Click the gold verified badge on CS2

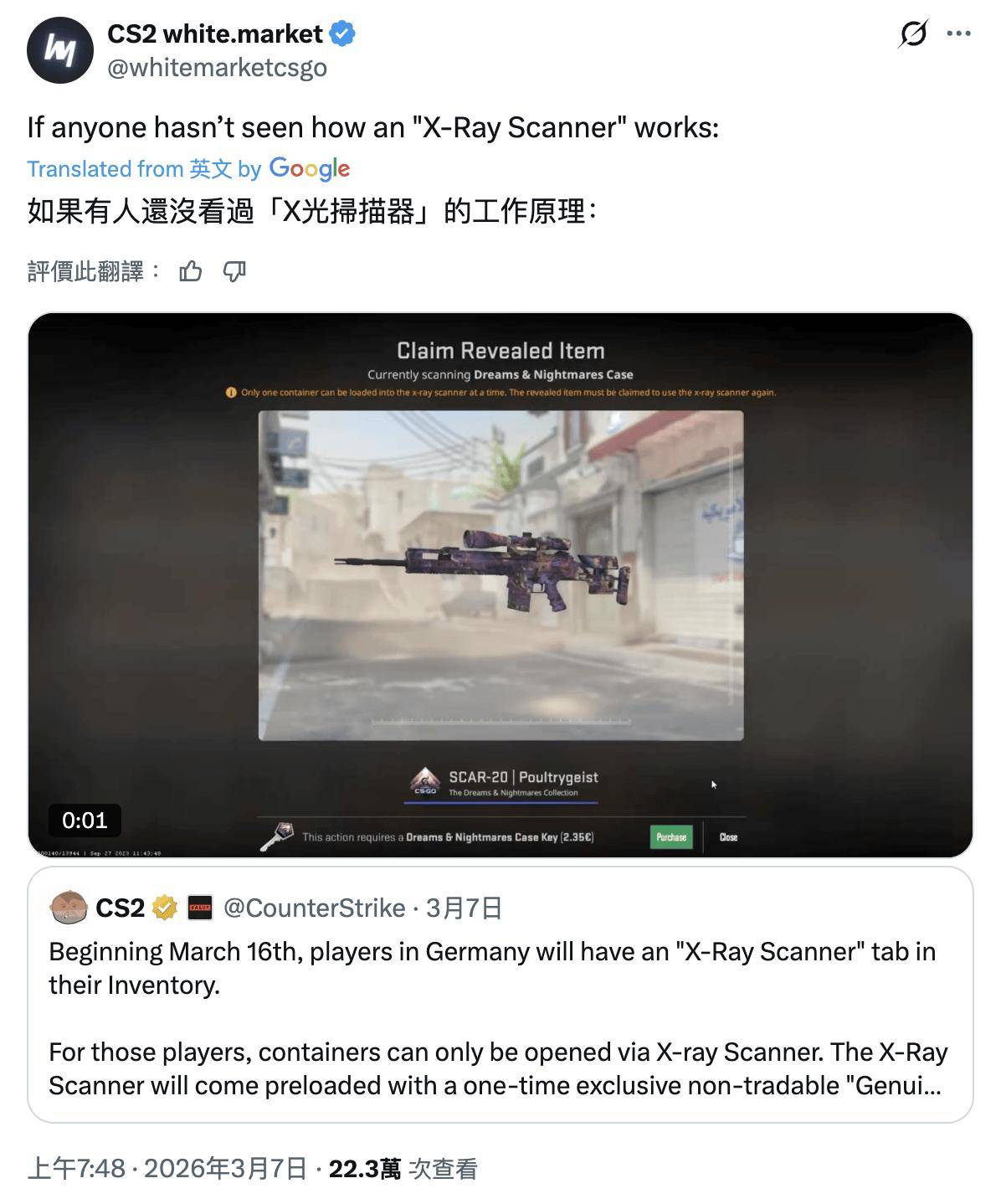click(x=165, y=908)
